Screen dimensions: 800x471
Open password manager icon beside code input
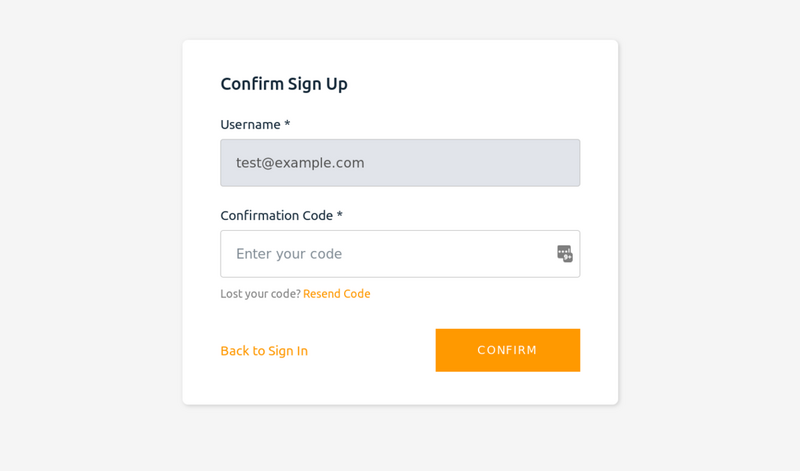point(565,254)
